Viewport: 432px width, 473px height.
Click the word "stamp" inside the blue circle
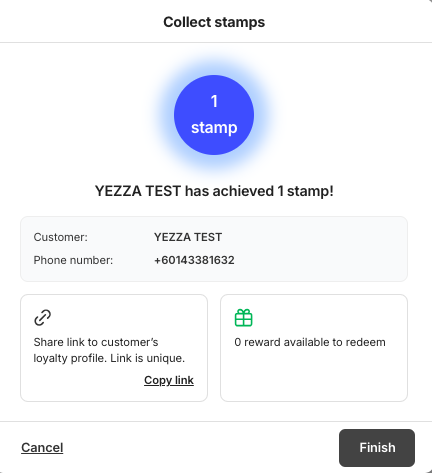pos(214,128)
